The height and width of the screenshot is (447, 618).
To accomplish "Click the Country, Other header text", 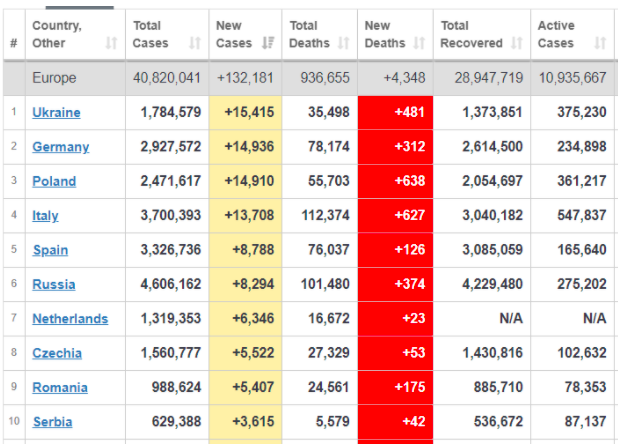I will pos(57,34).
